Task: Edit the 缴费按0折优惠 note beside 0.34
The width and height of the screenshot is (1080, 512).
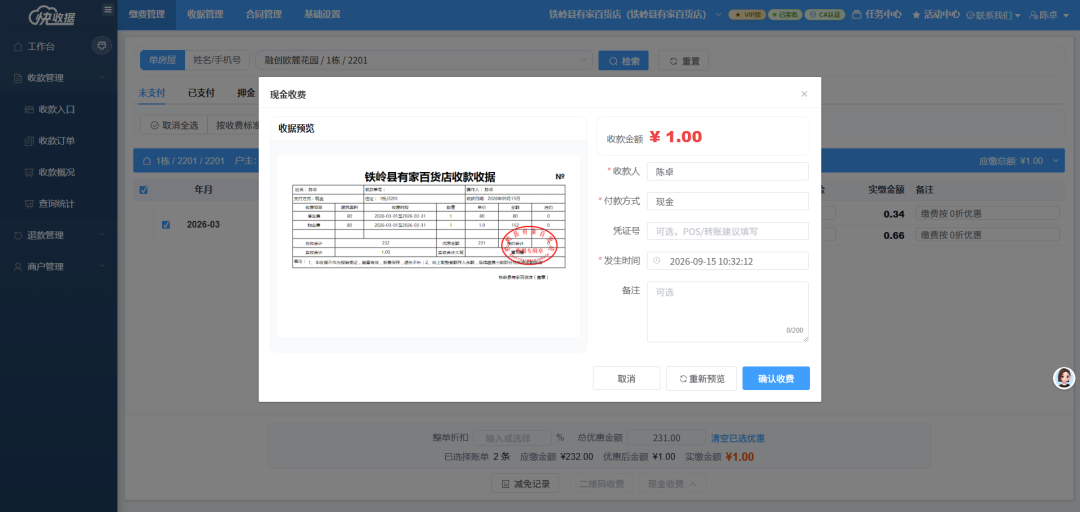Action: click(x=987, y=214)
